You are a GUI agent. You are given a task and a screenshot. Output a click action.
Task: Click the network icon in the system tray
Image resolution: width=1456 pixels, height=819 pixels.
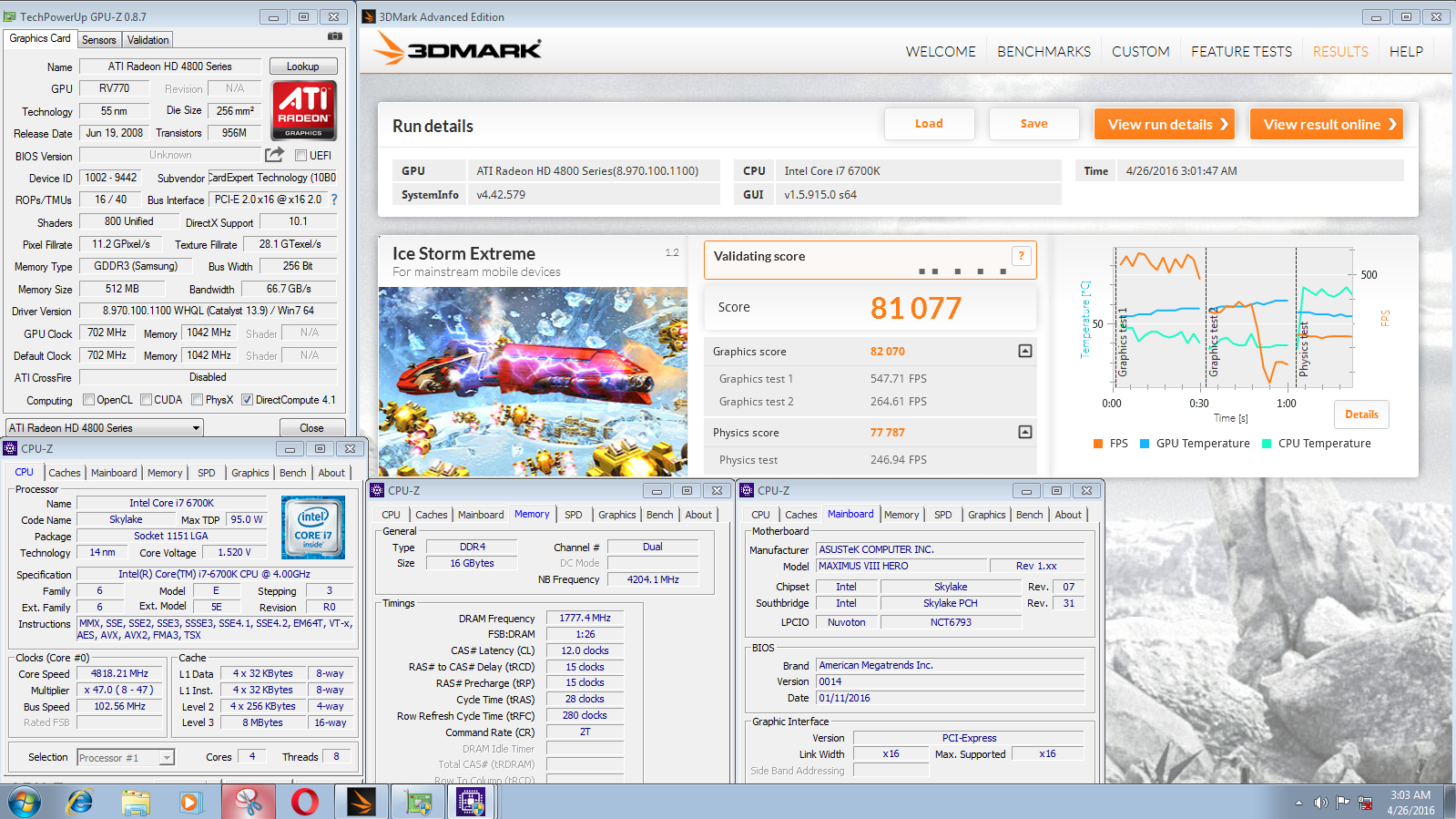1365,803
